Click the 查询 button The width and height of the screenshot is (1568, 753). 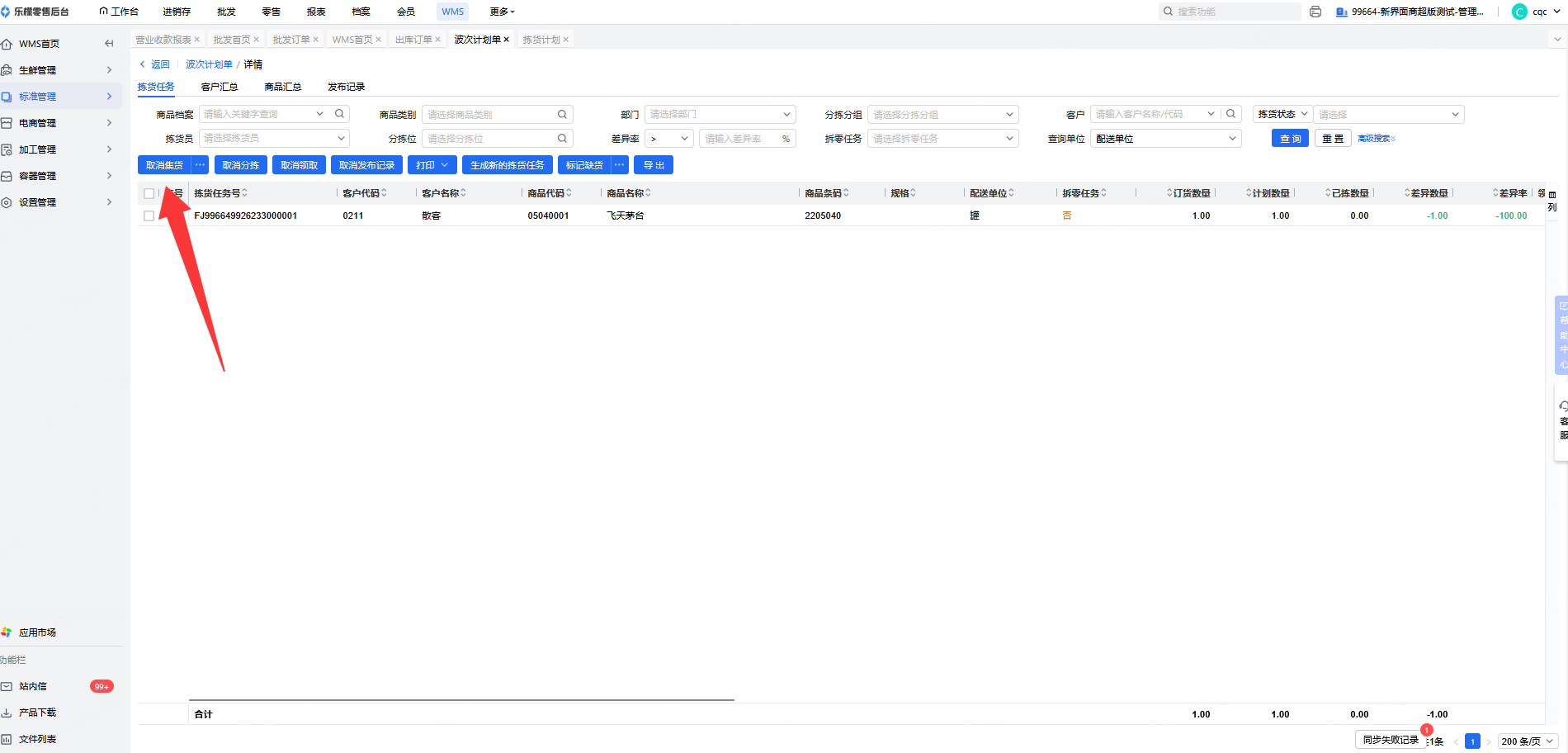(x=1290, y=139)
